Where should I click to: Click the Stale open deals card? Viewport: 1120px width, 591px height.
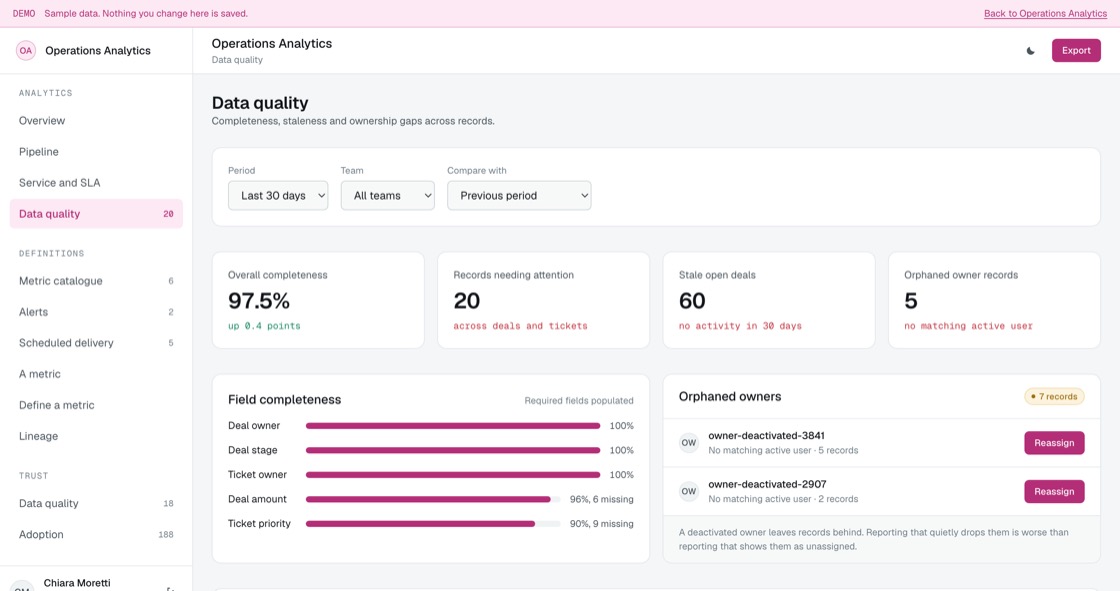click(x=769, y=300)
